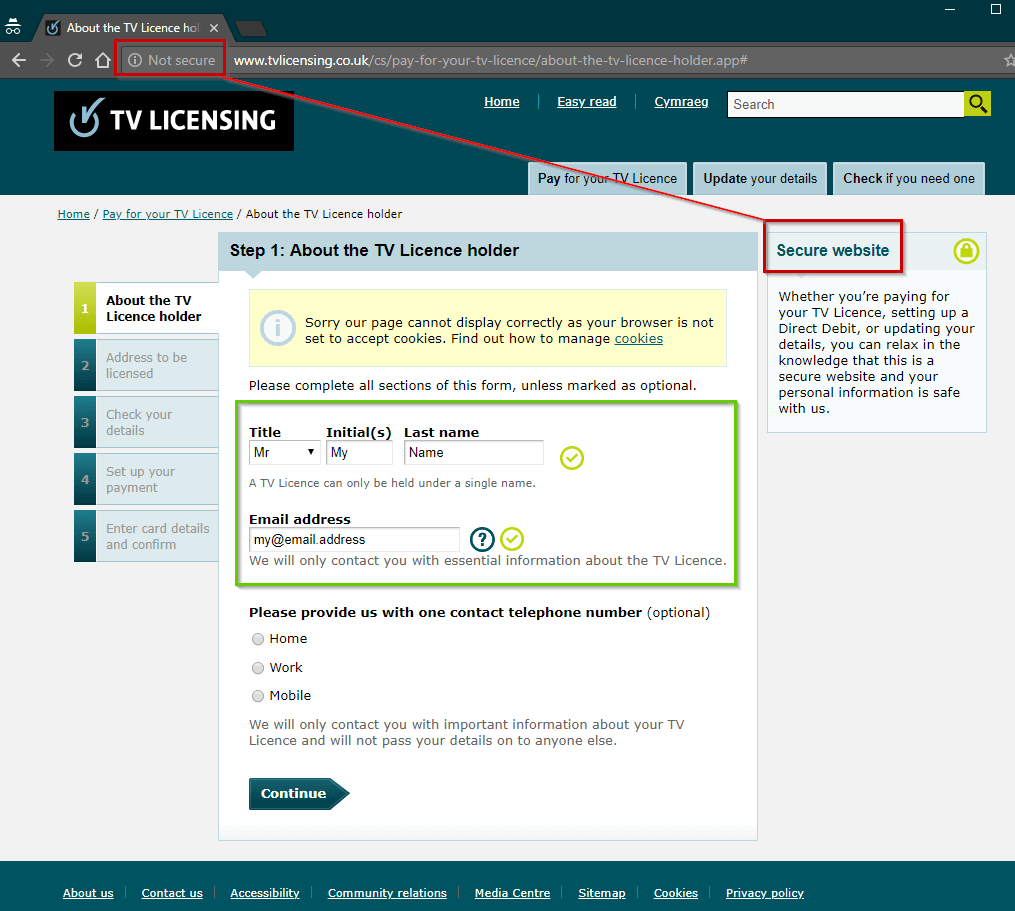Open the Title dropdown showing Mr
Viewport: 1015px width, 911px height.
coord(284,452)
